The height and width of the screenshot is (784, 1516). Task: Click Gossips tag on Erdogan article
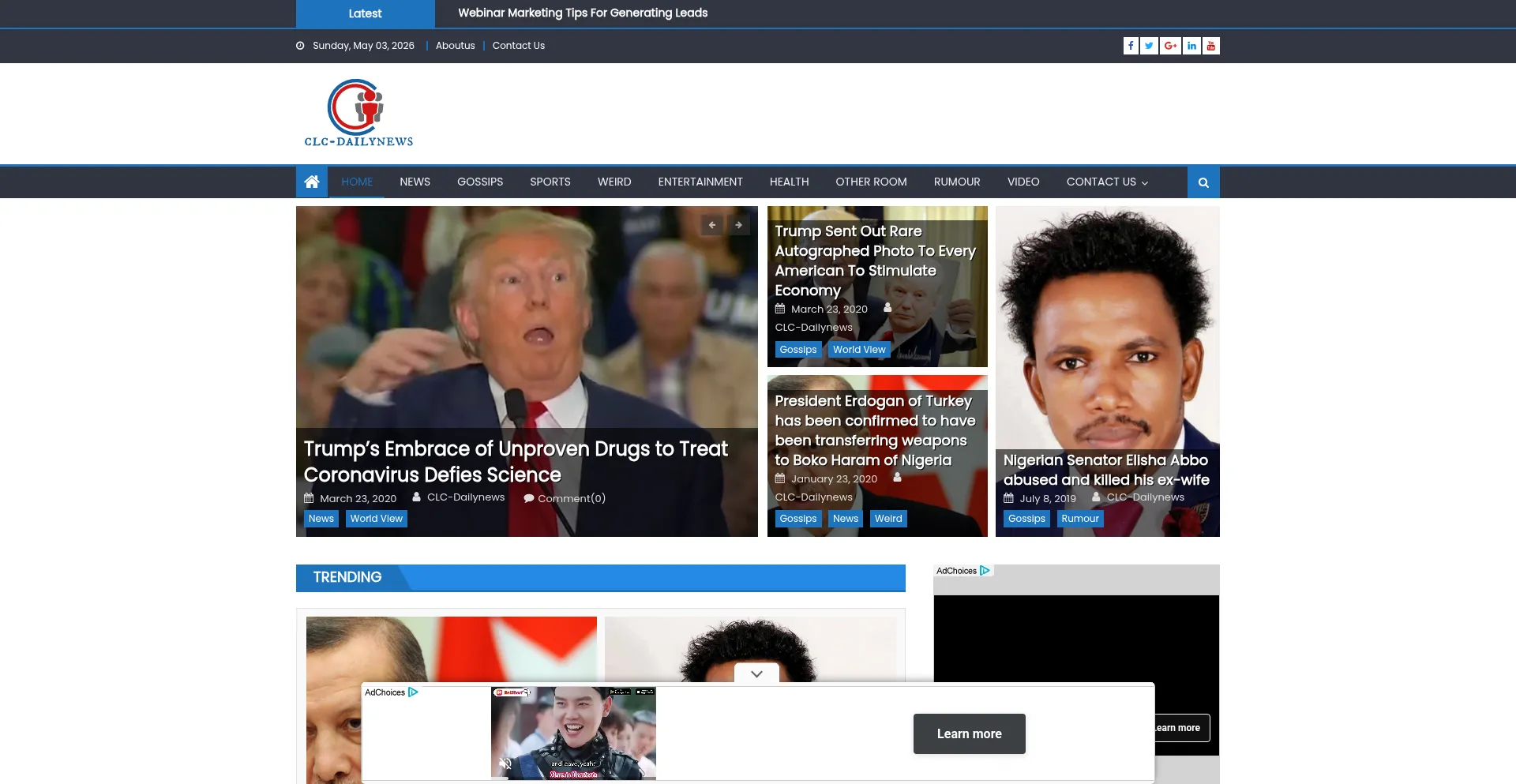(x=798, y=519)
